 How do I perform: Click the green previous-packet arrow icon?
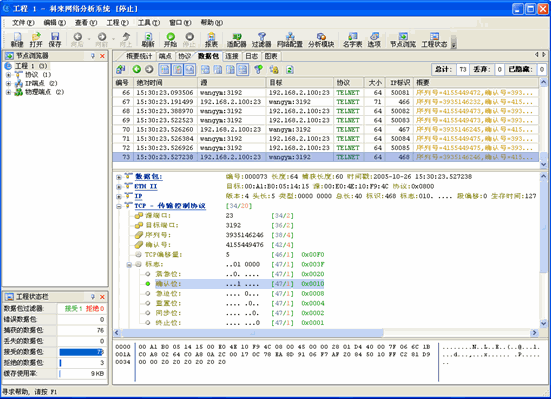(x=137, y=69)
